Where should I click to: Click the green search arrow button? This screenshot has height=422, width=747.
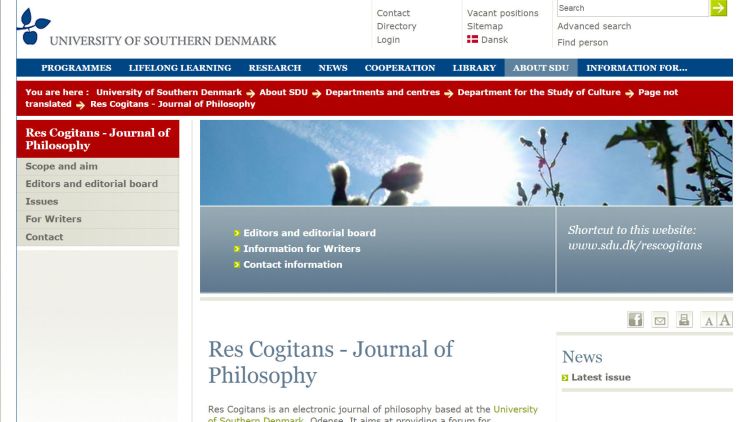(x=718, y=8)
